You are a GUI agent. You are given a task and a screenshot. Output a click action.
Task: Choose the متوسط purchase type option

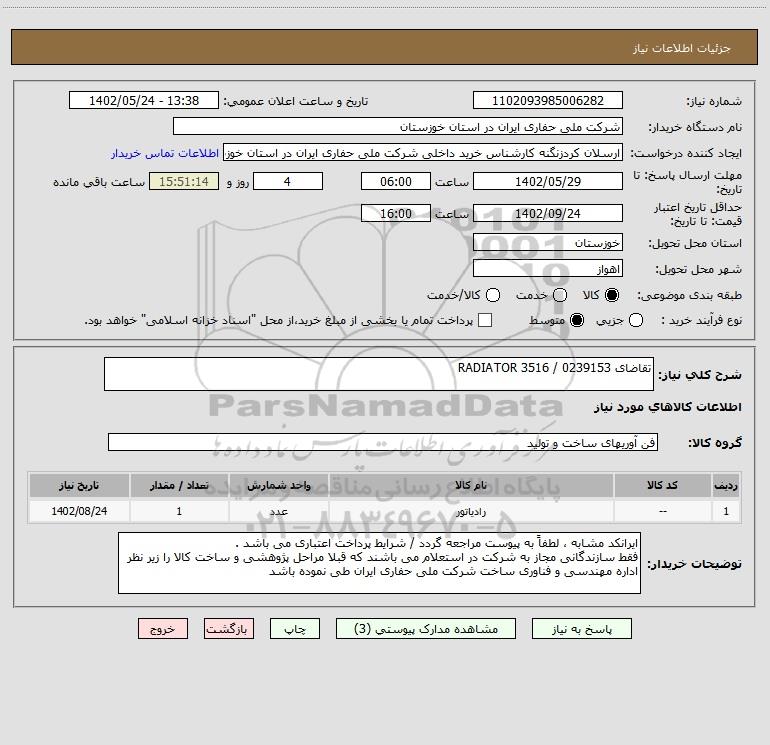pos(577,320)
